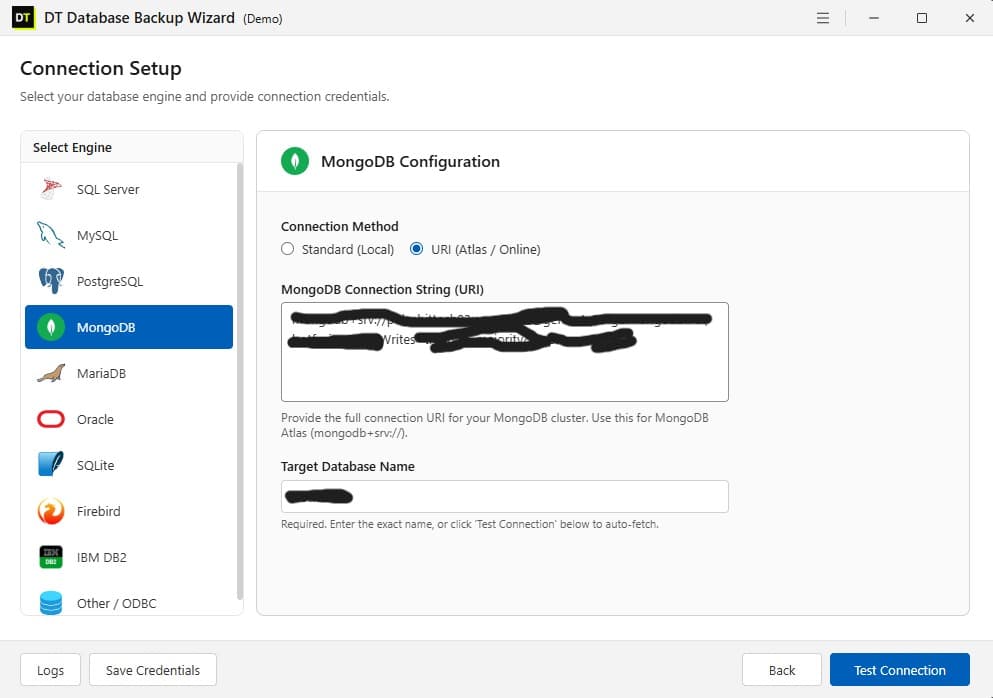Choose Other / ODBC engine label
The image size is (993, 698).
117,603
